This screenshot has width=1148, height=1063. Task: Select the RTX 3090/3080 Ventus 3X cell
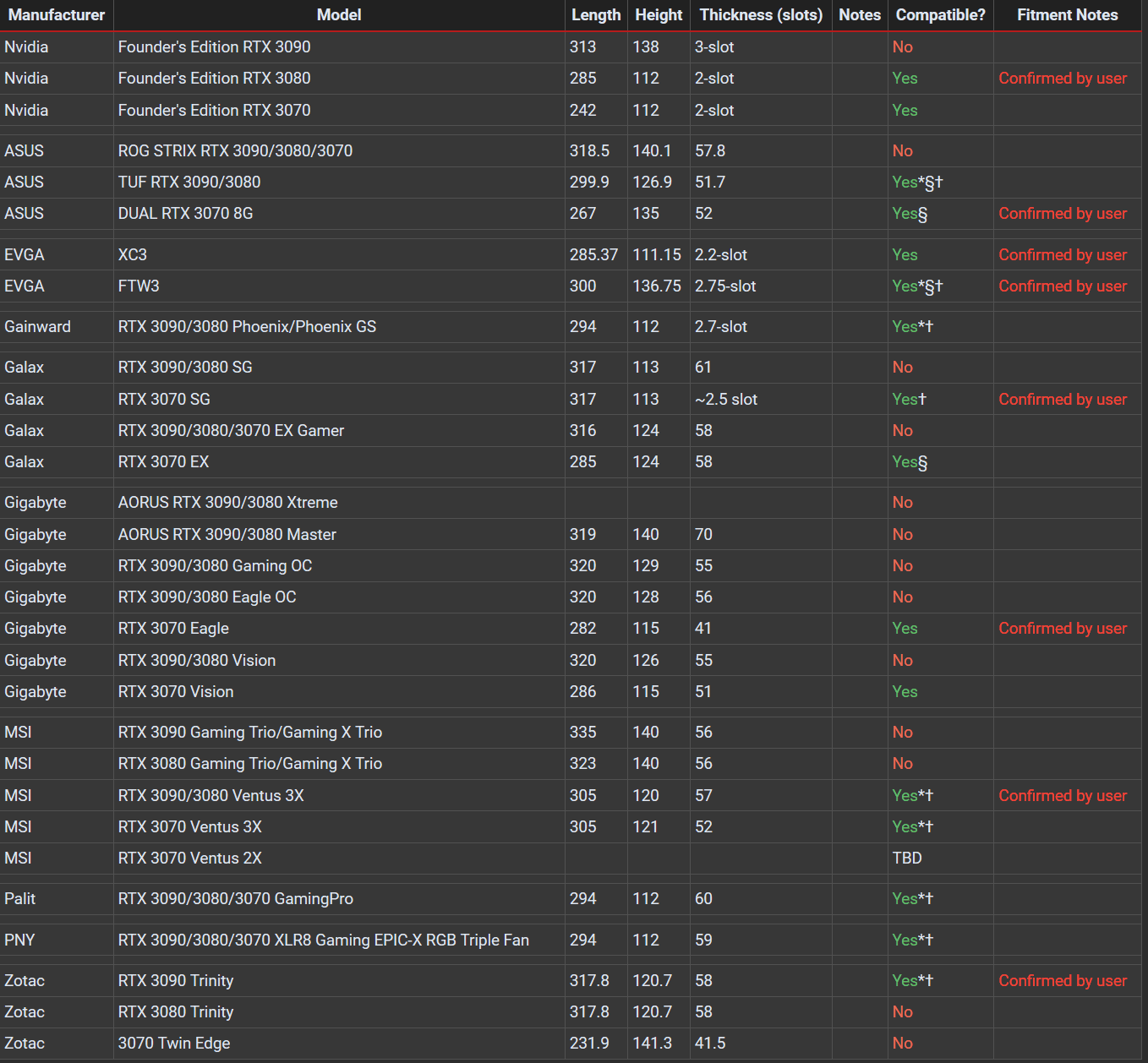pyautogui.click(x=339, y=796)
